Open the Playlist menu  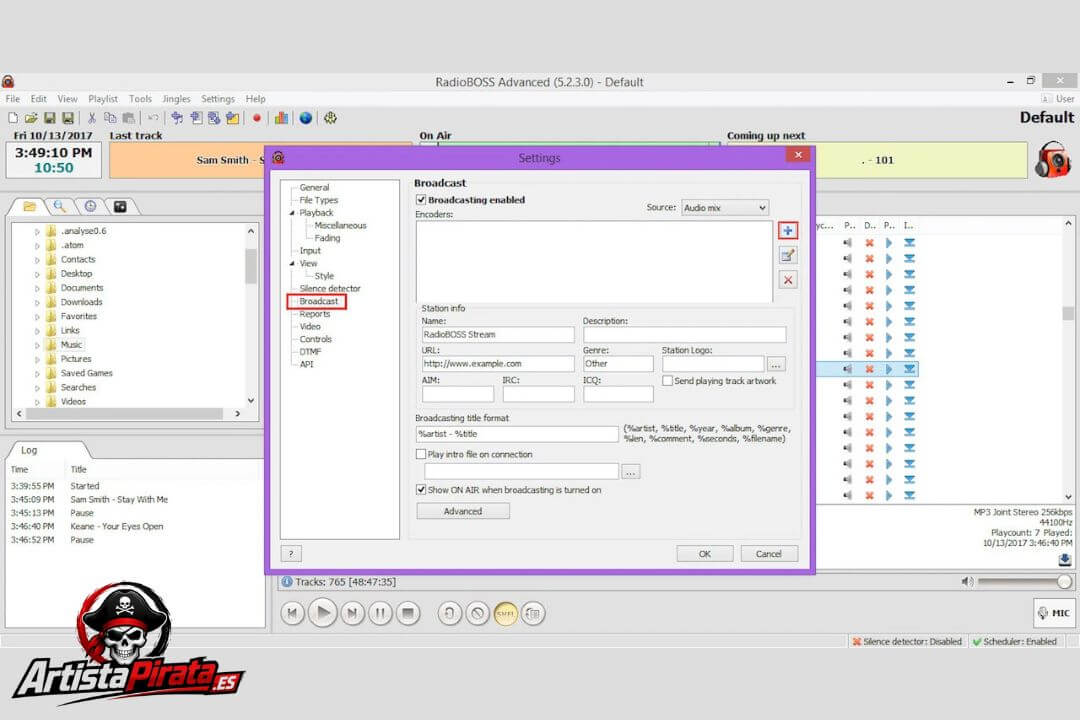tap(103, 99)
